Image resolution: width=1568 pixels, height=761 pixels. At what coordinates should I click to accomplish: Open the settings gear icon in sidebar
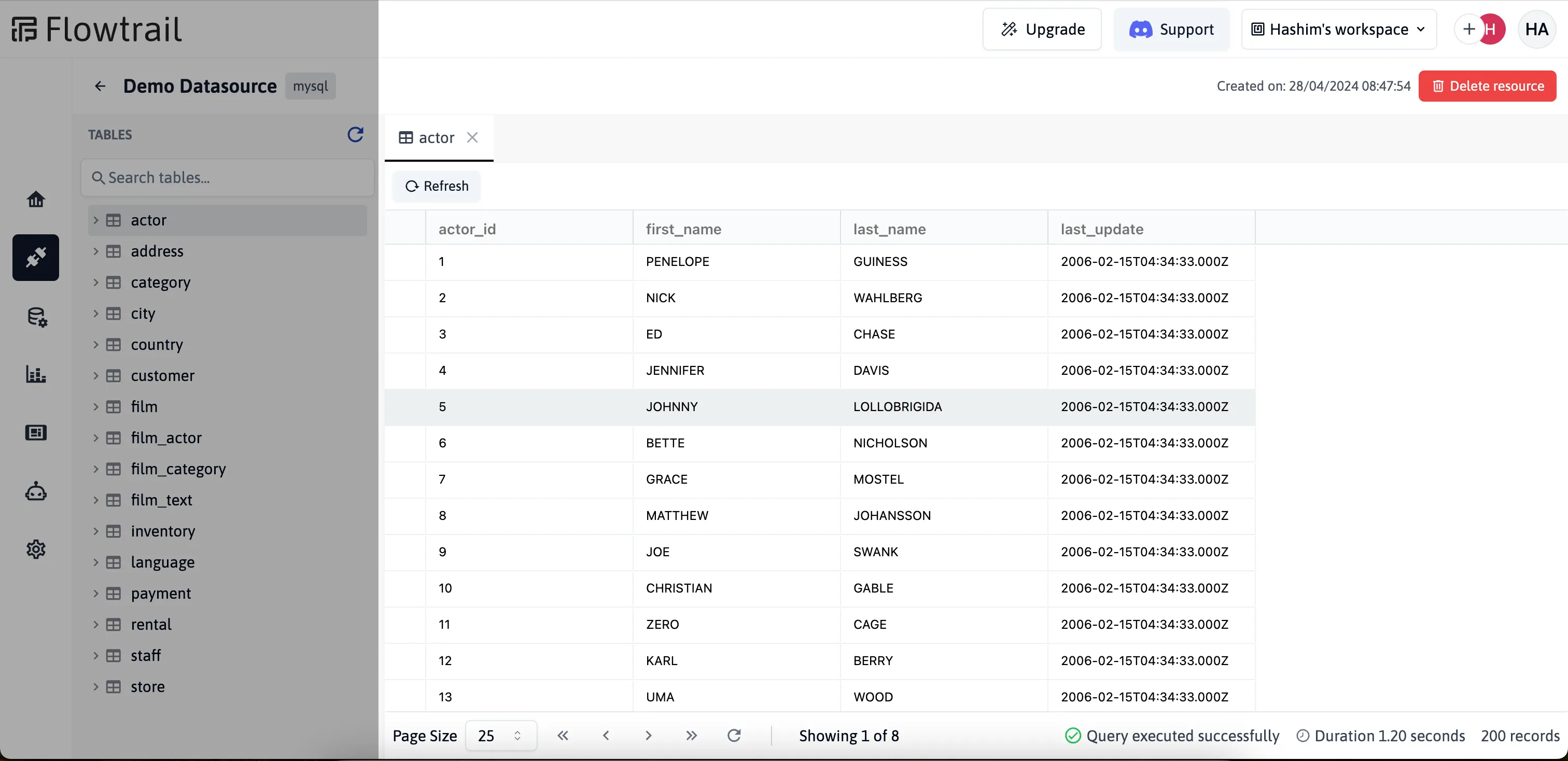(x=36, y=549)
